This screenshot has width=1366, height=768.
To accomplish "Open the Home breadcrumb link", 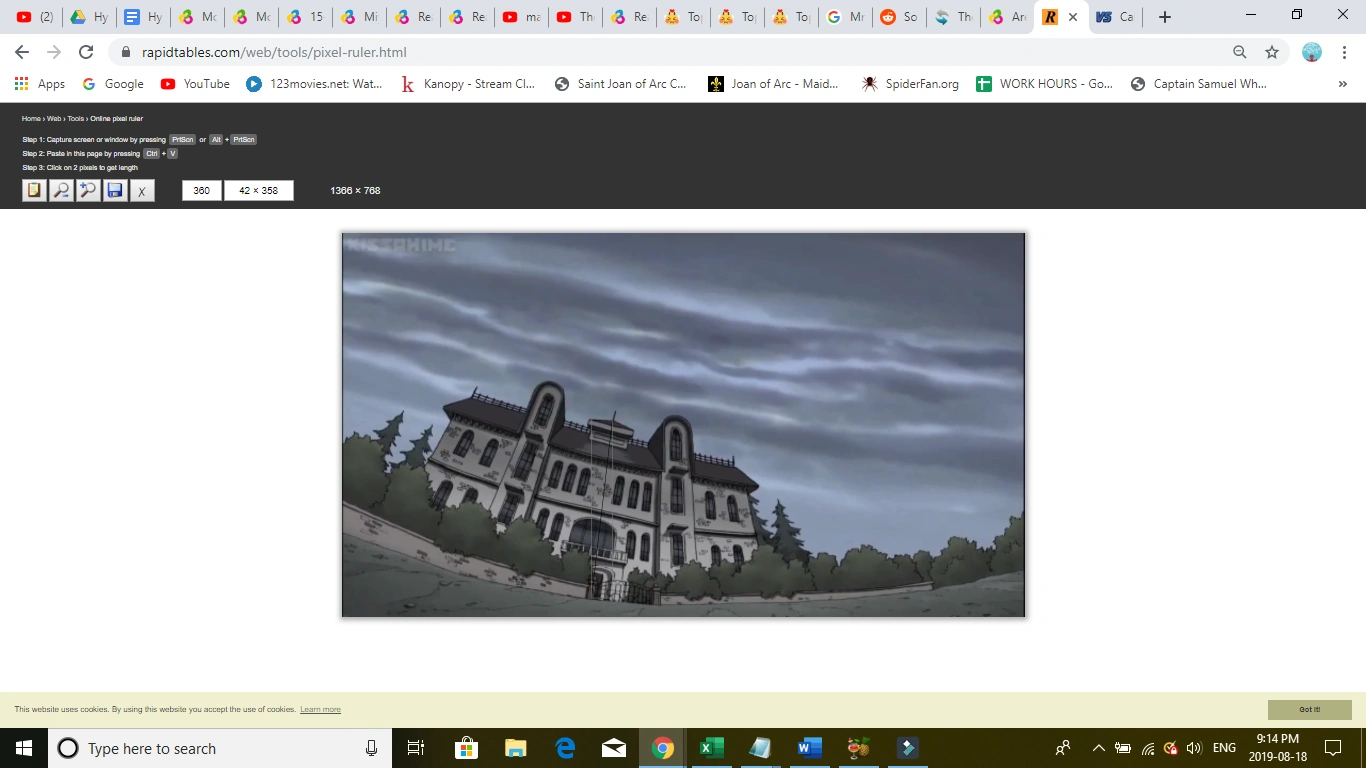I will (31, 119).
